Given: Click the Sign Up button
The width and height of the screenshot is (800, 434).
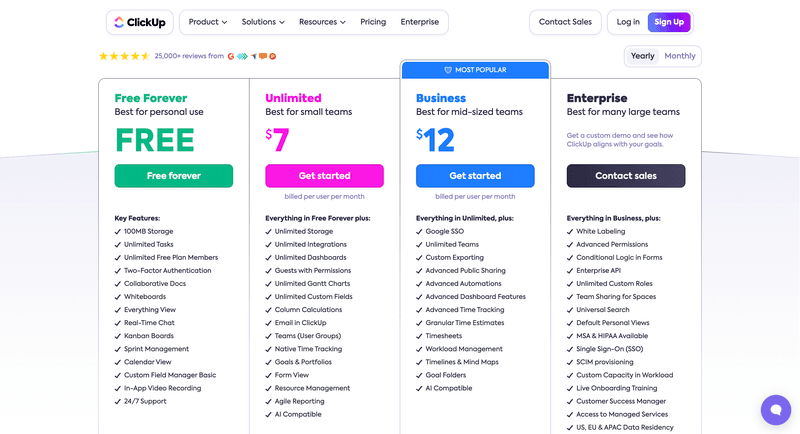Looking at the screenshot, I should (669, 22).
